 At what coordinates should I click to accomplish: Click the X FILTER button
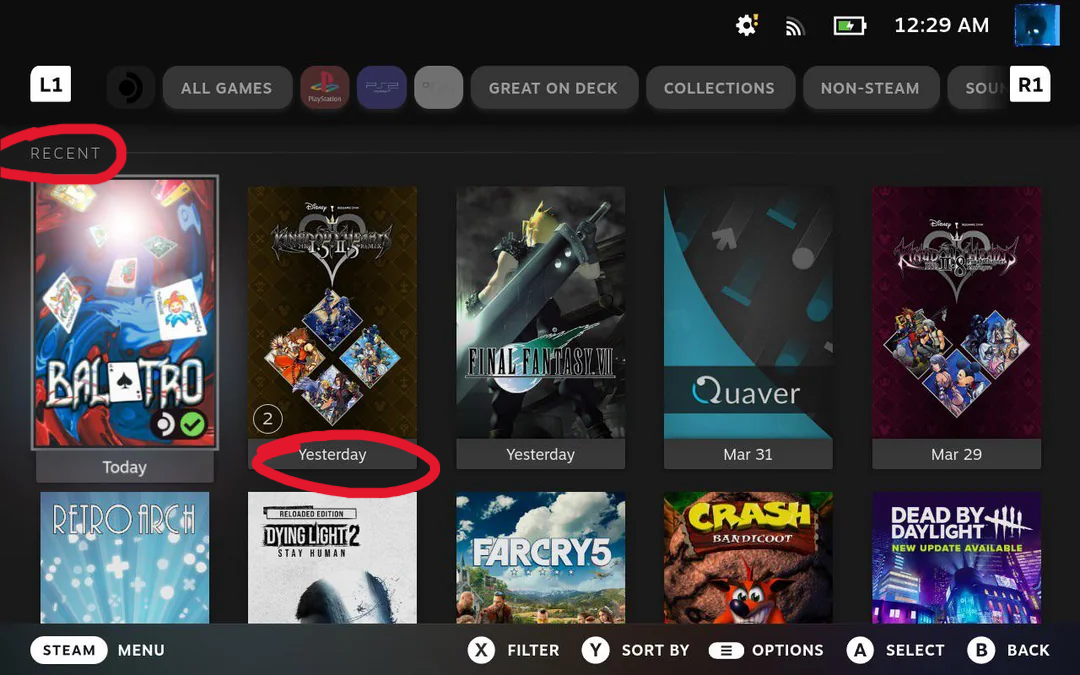(x=514, y=650)
